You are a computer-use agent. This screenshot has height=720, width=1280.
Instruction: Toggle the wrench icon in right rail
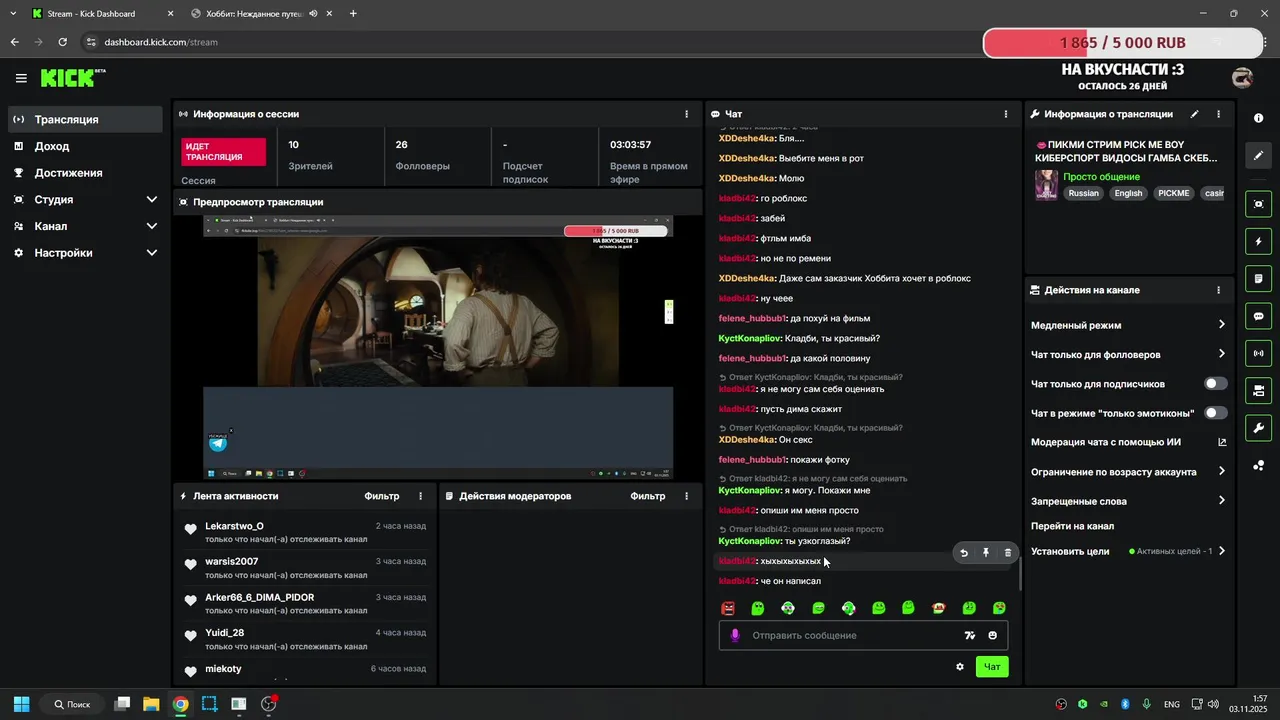point(1258,428)
